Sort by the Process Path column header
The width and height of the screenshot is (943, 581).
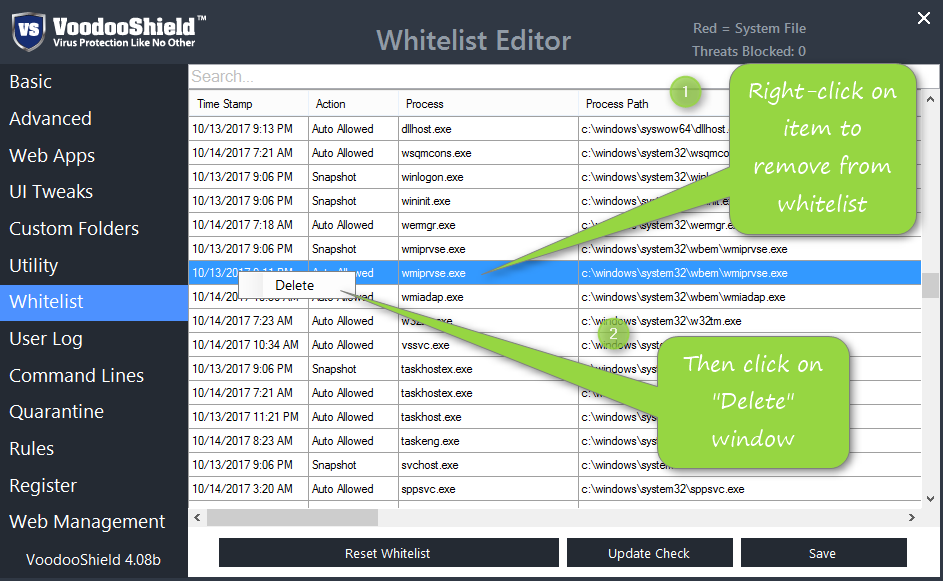click(x=617, y=103)
